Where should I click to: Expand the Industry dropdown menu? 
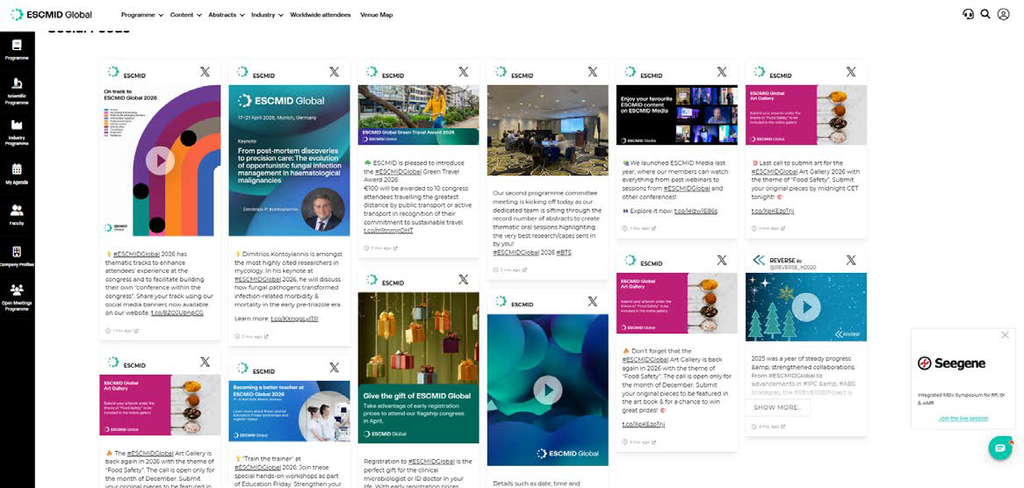267,14
